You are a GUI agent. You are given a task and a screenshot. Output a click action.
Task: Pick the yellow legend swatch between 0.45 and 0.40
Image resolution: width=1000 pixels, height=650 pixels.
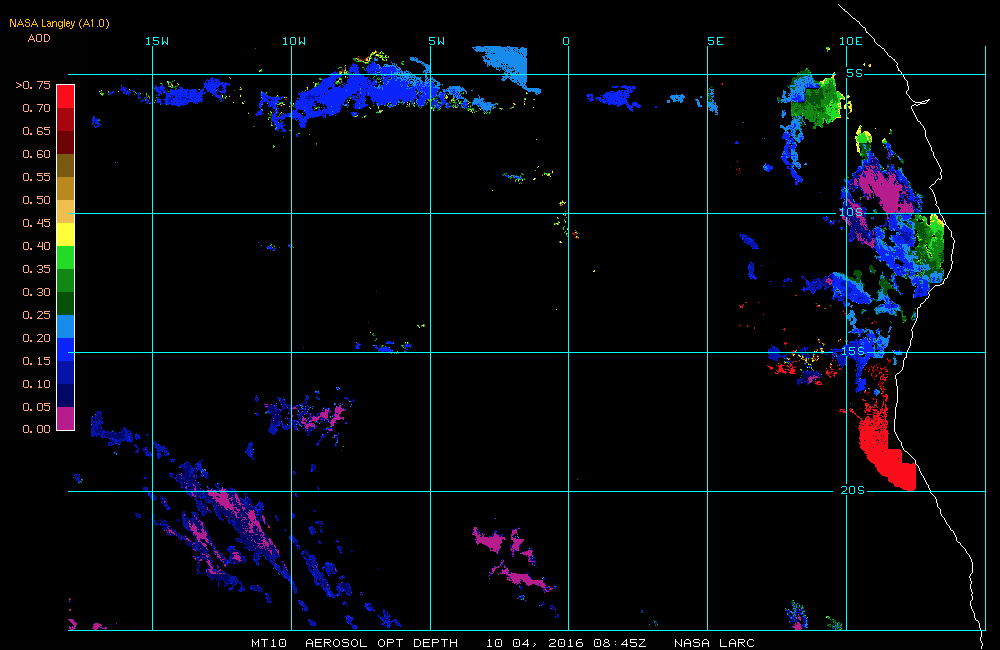(x=66, y=234)
